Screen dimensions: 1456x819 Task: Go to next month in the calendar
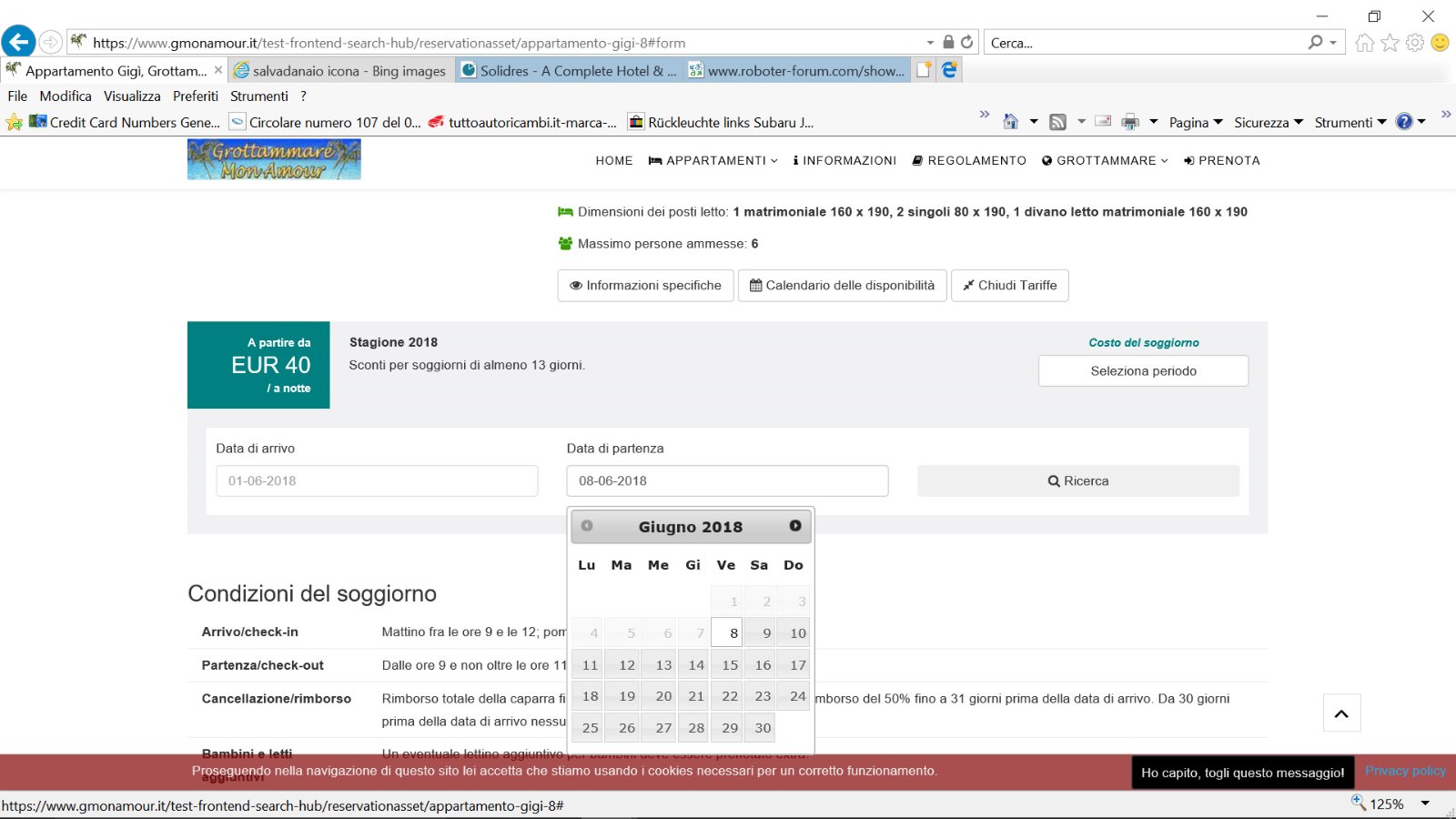click(x=795, y=526)
